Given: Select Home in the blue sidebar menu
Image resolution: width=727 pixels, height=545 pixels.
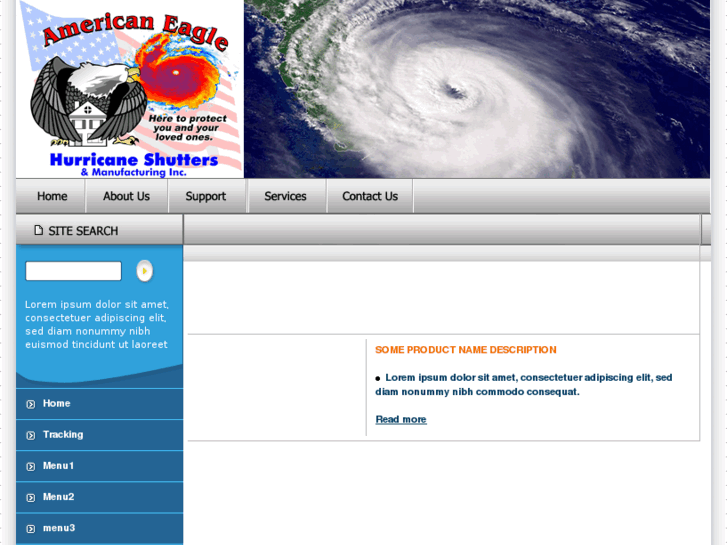Looking at the screenshot, I should click(x=100, y=404).
